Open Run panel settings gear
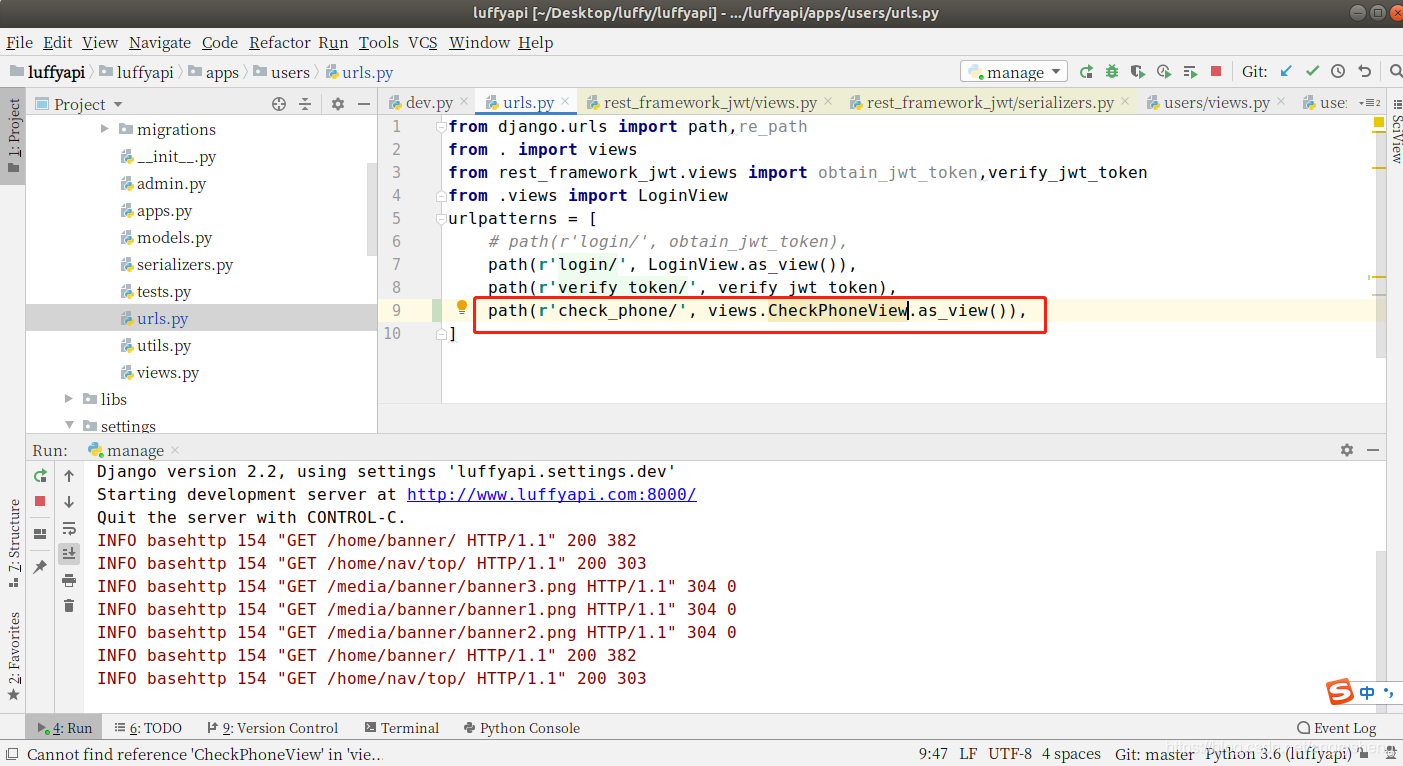The height and width of the screenshot is (766, 1403). coord(1347,451)
